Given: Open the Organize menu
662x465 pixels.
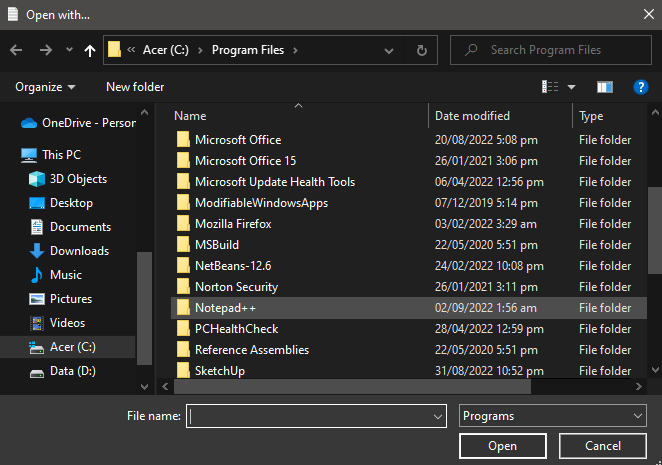Looking at the screenshot, I should [x=45, y=87].
